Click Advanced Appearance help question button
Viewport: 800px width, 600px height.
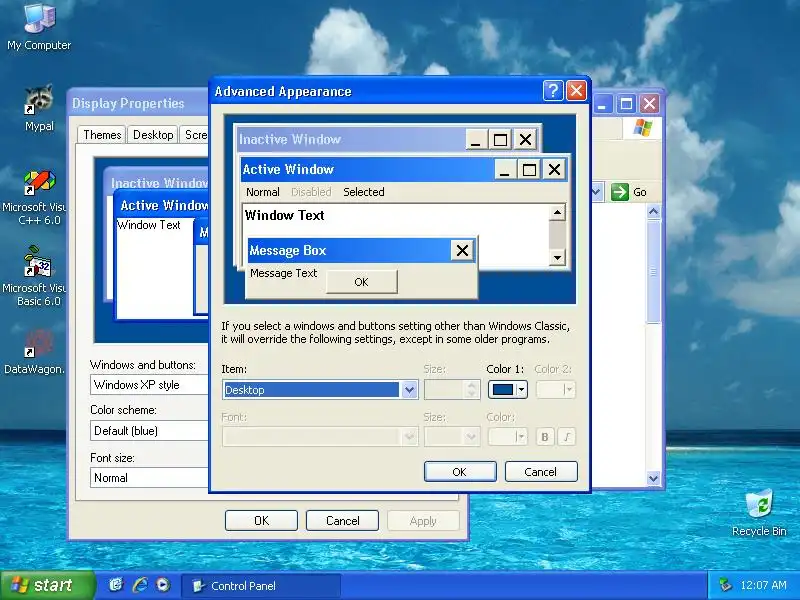click(x=553, y=91)
